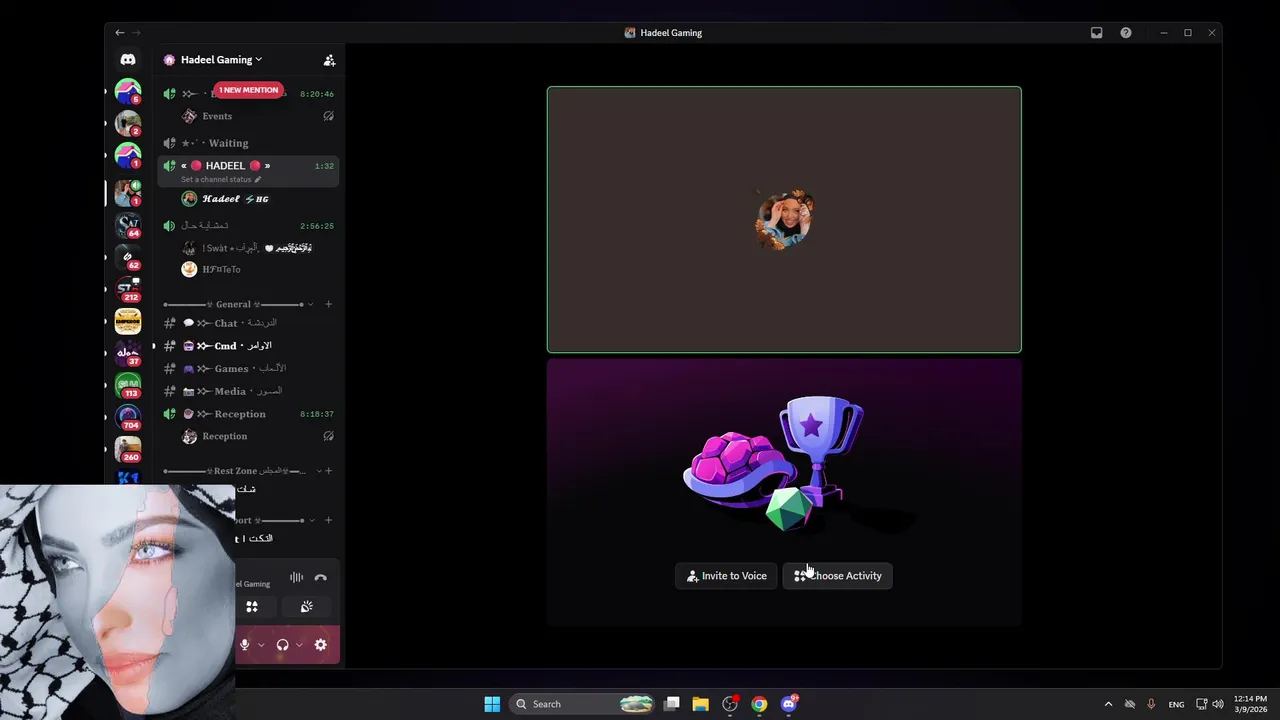Create channel plus icon in General category
The width and height of the screenshot is (1280, 720).
(x=328, y=304)
